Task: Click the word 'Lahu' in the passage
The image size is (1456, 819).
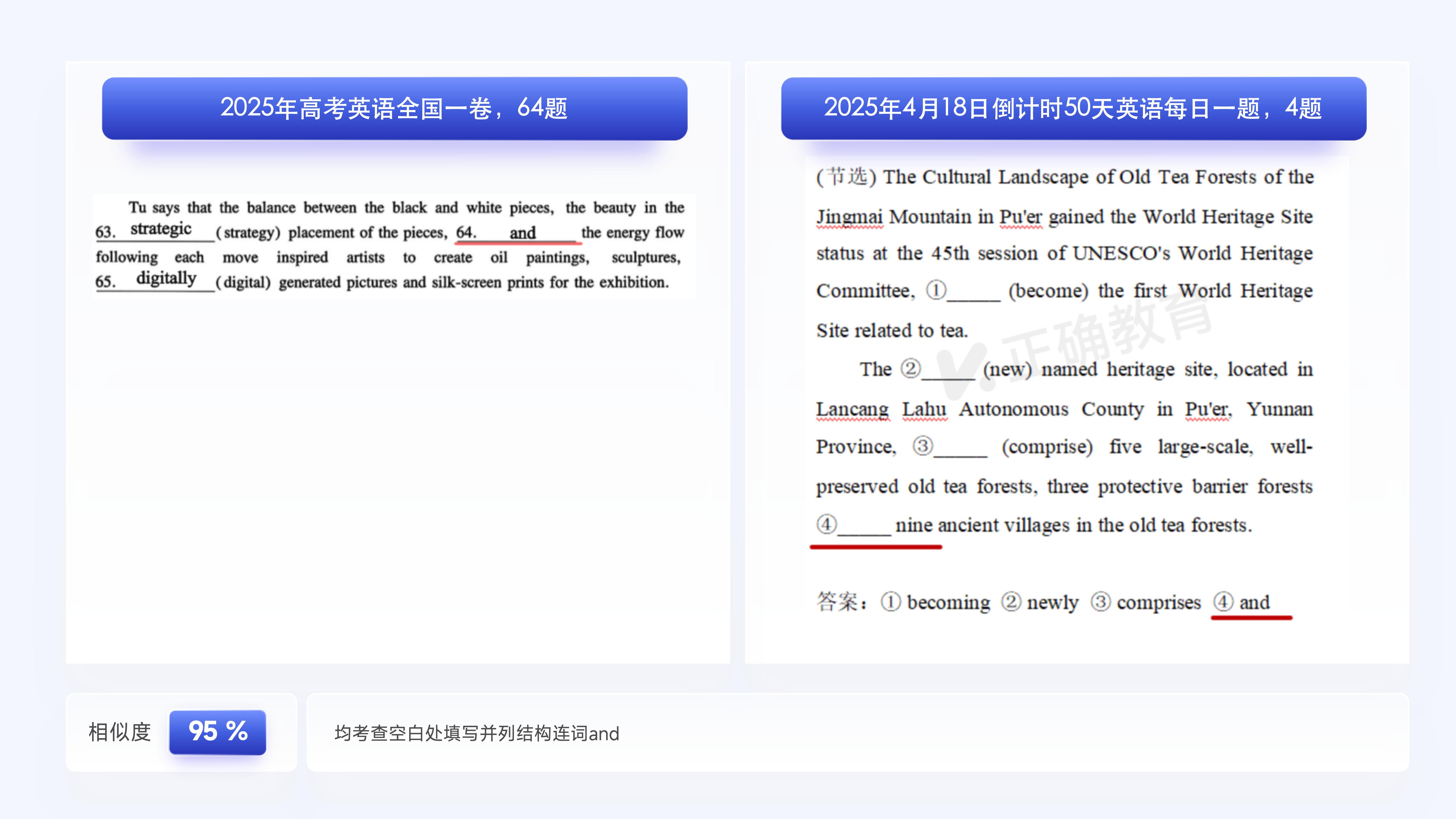Action: [x=924, y=409]
